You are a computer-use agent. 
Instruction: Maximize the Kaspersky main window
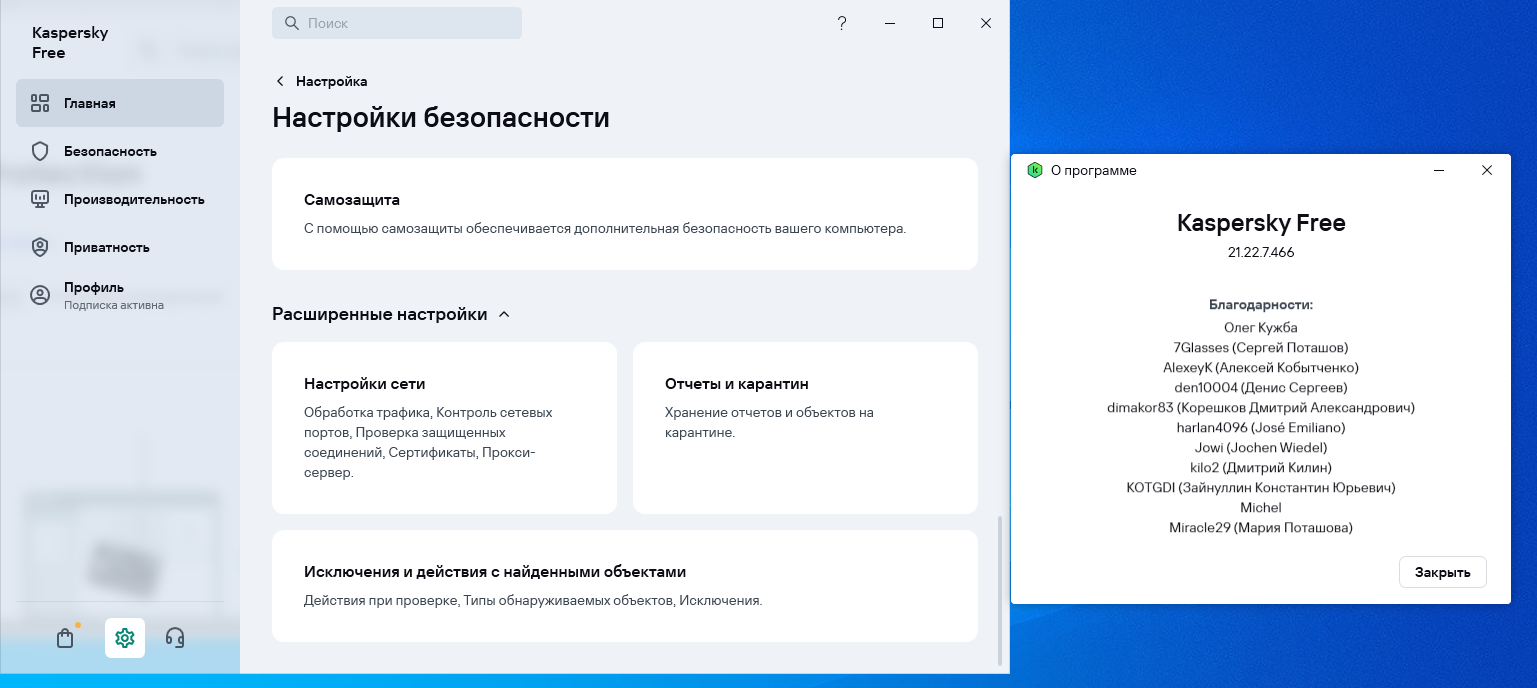(x=938, y=23)
